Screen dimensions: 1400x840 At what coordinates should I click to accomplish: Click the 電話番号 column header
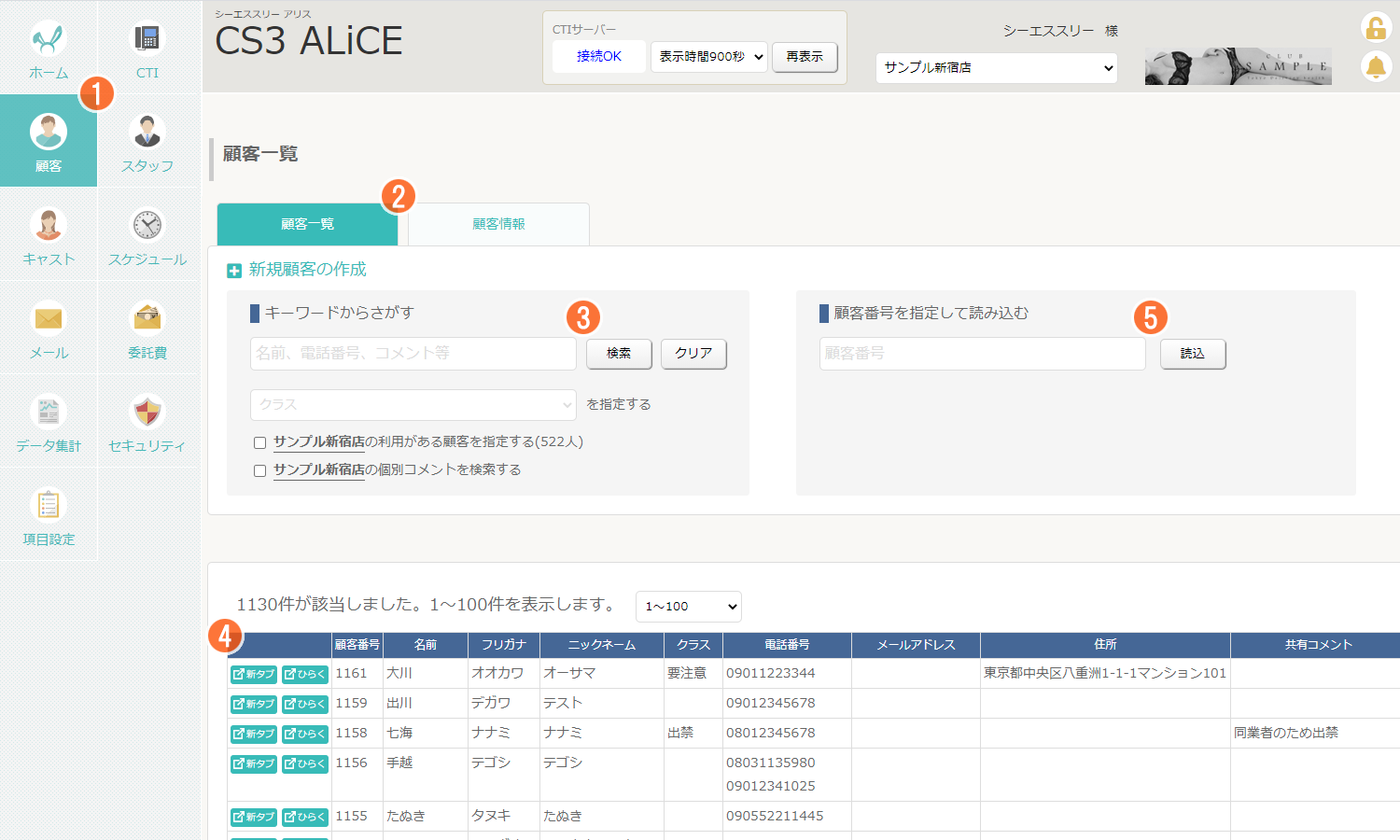(x=787, y=645)
